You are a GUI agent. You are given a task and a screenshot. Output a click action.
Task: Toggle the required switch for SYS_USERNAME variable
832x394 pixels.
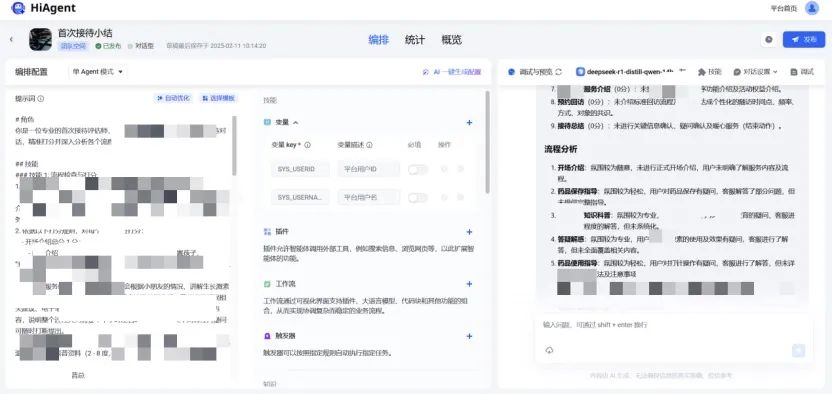point(418,197)
